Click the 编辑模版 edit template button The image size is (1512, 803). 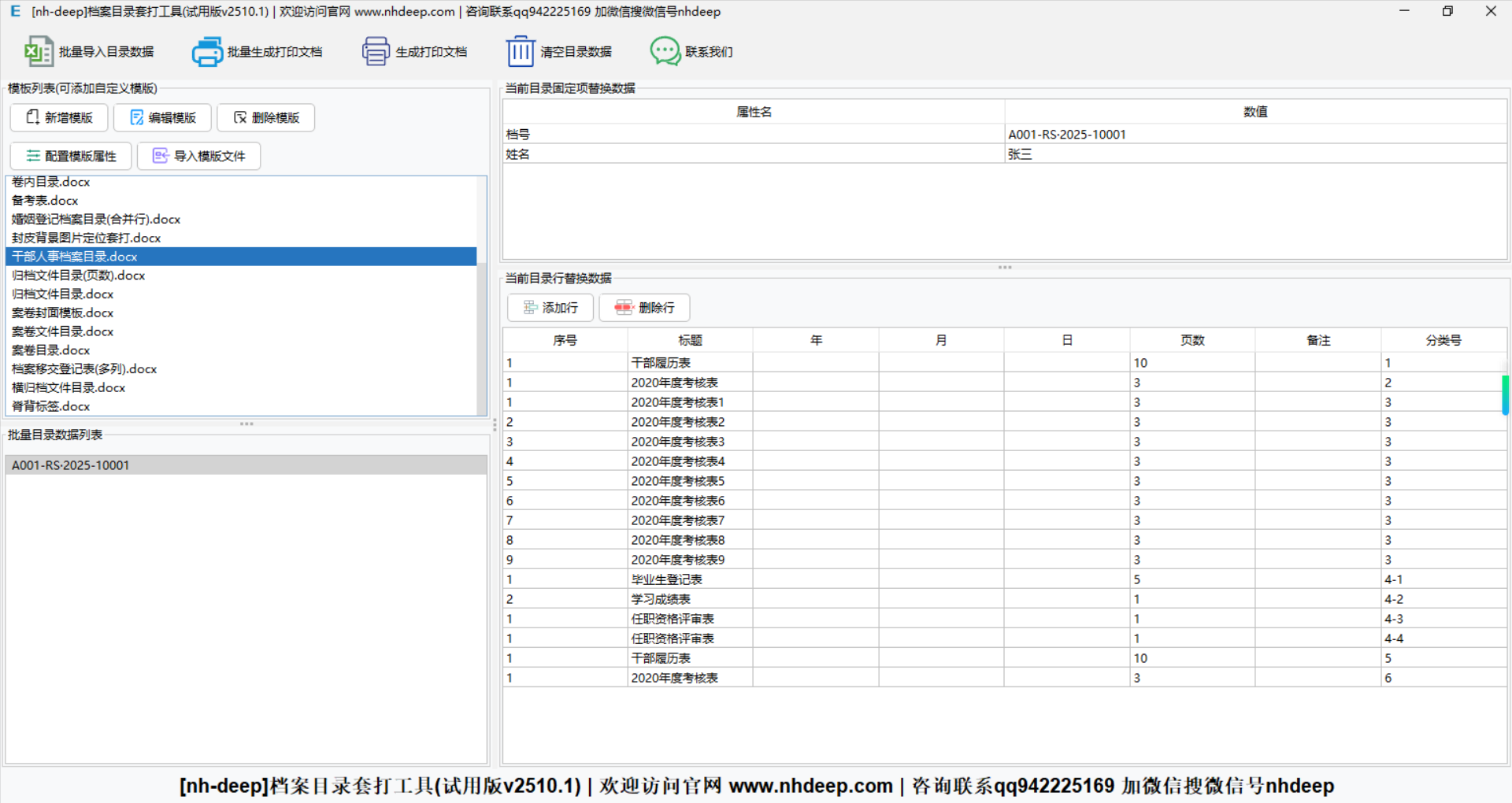[x=162, y=118]
